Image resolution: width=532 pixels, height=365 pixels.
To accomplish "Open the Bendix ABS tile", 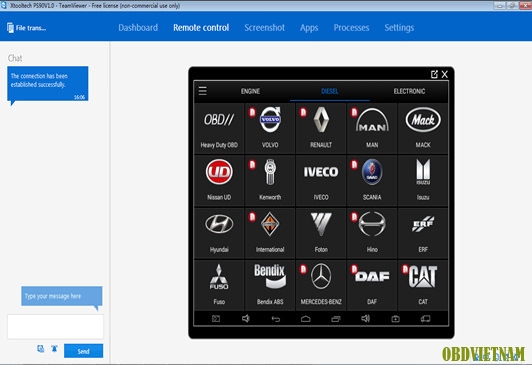I will pyautogui.click(x=270, y=285).
